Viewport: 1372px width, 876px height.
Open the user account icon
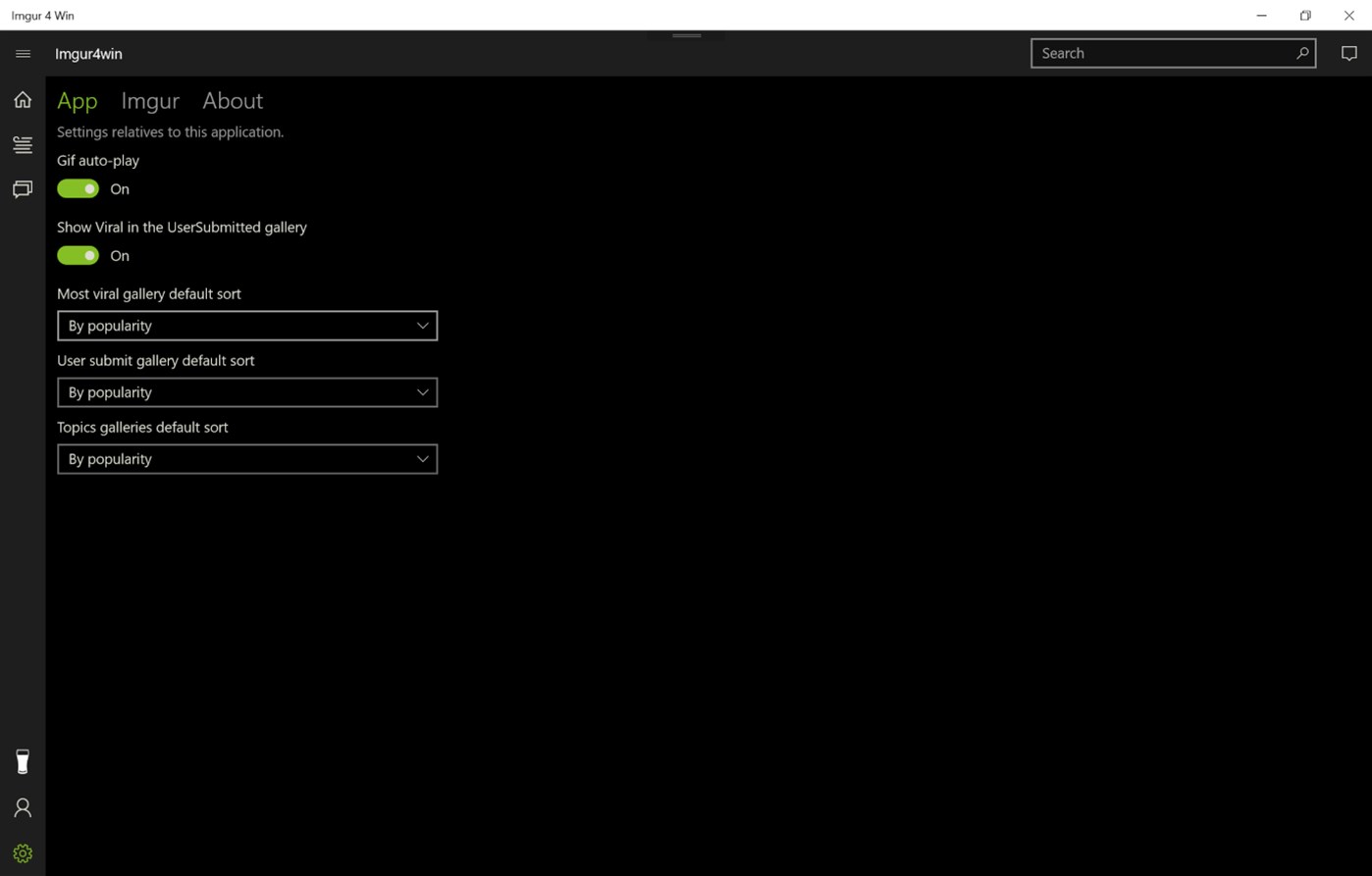point(23,808)
